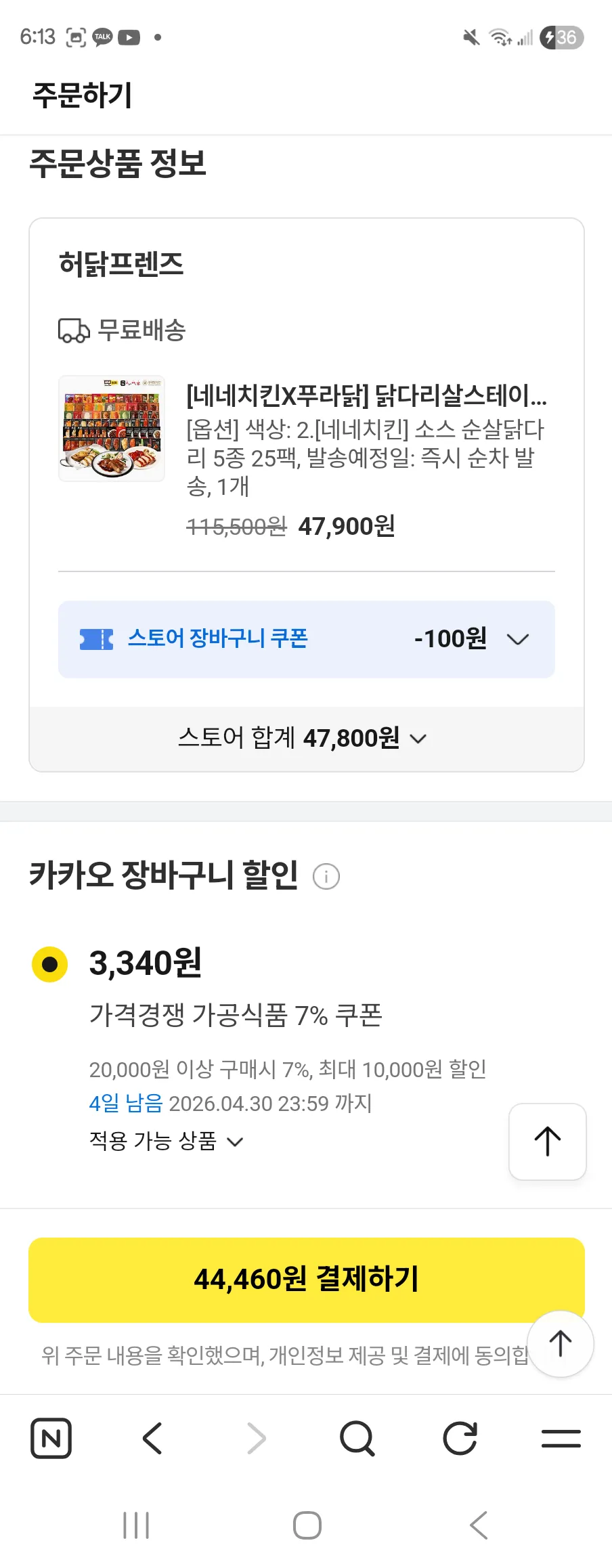
Task: Reload the page with the refresh icon
Action: [x=460, y=1438]
